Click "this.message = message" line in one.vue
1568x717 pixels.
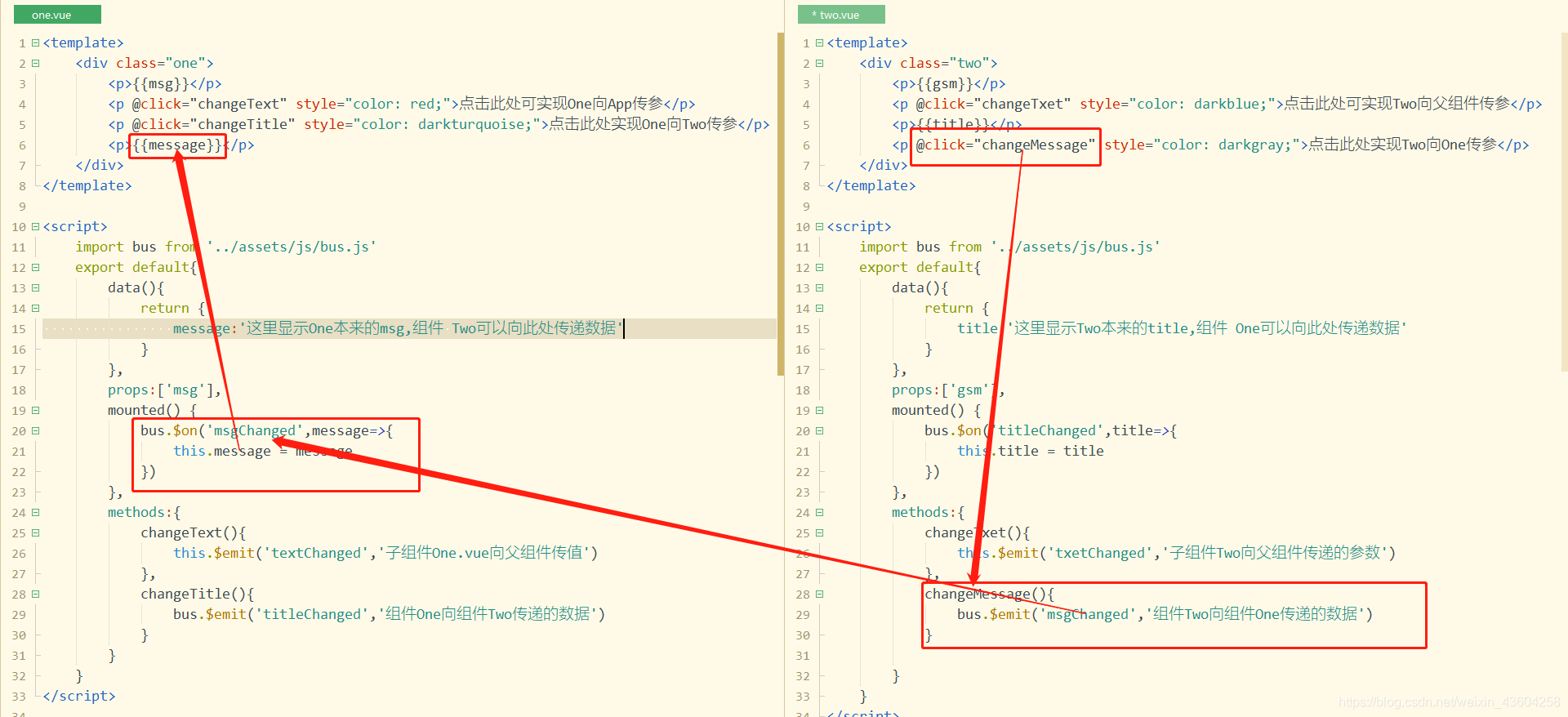263,451
